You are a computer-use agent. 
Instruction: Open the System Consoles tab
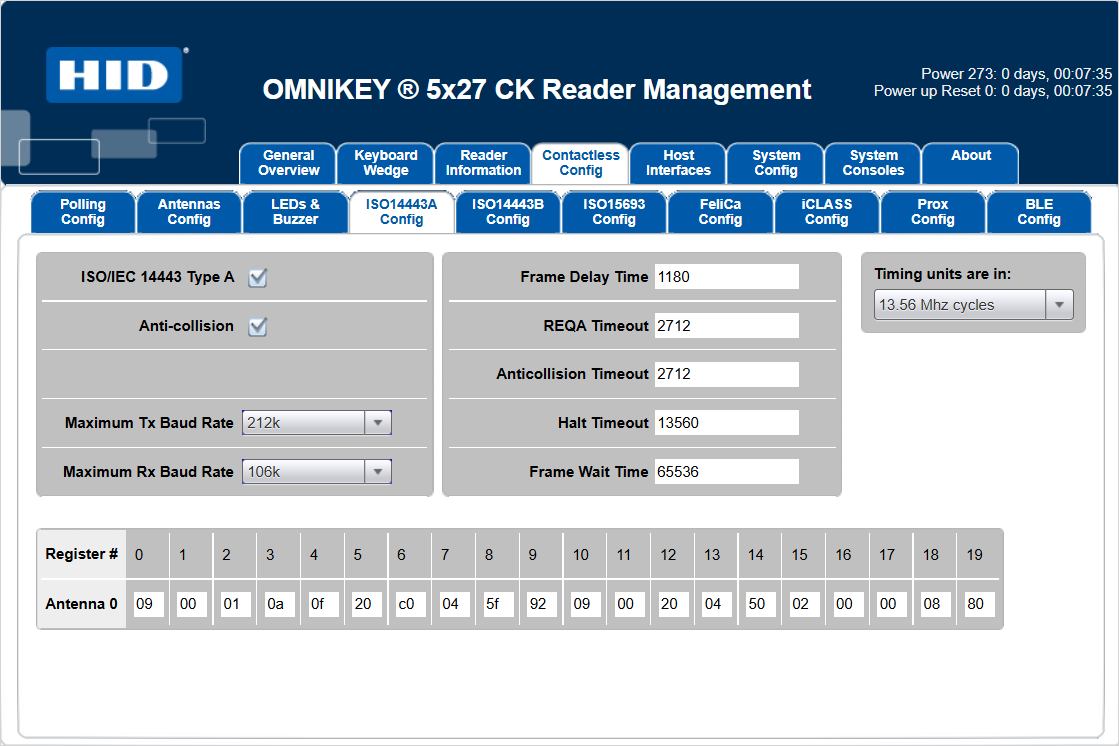click(x=873, y=163)
